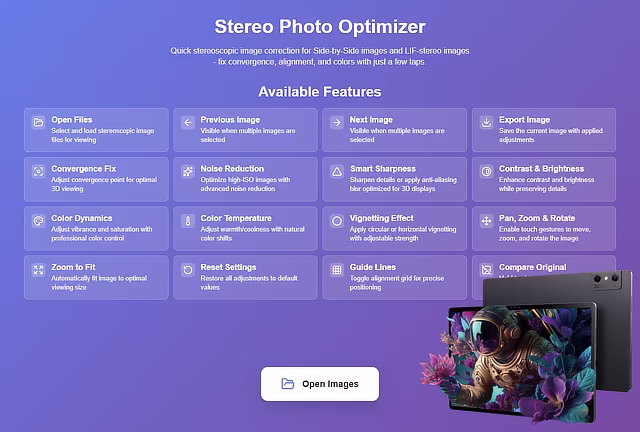This screenshot has height=432, width=640.
Task: Select the Convergence Fix target icon
Action: coord(38,171)
